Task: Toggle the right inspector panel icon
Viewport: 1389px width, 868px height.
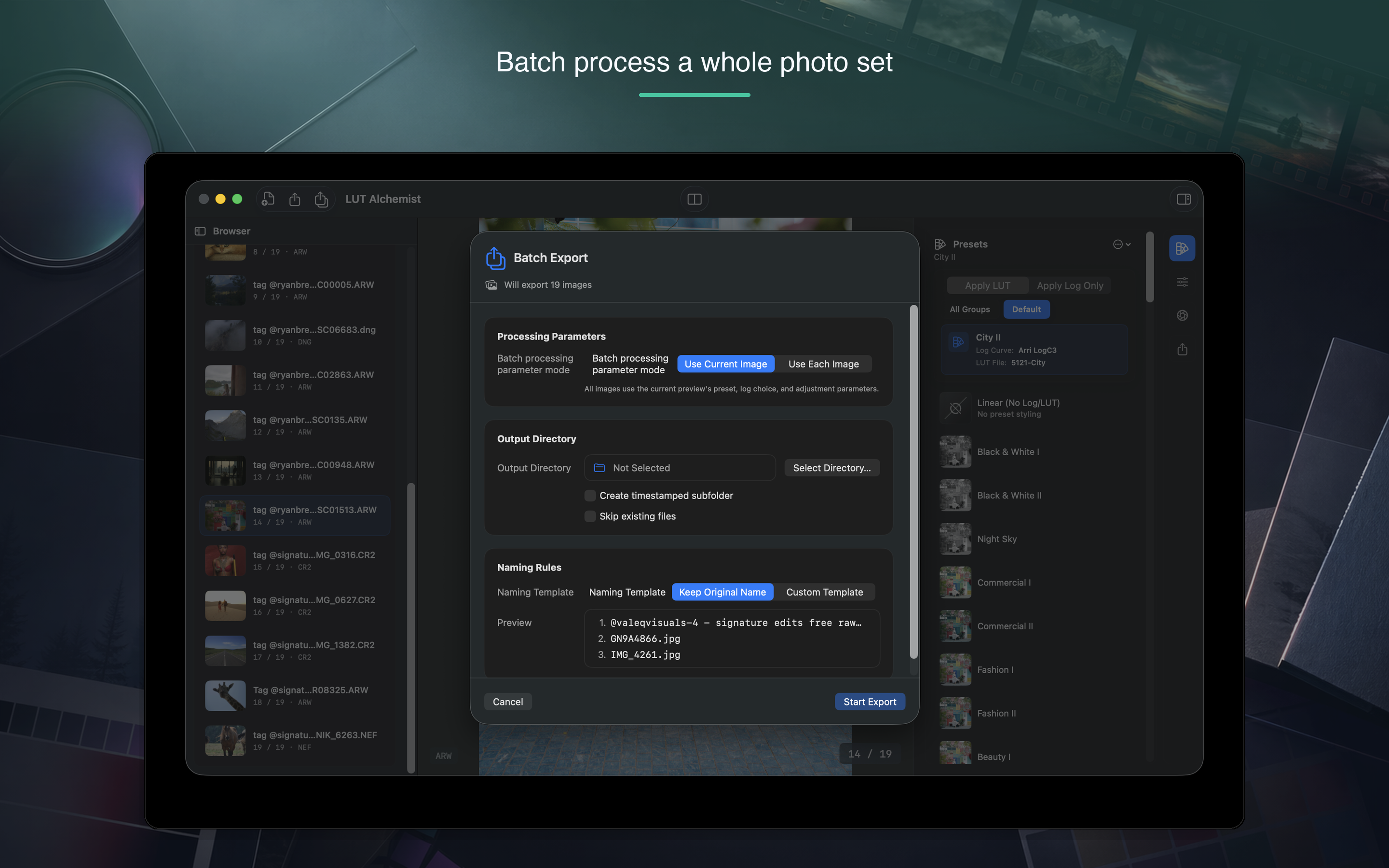Action: tap(1184, 199)
